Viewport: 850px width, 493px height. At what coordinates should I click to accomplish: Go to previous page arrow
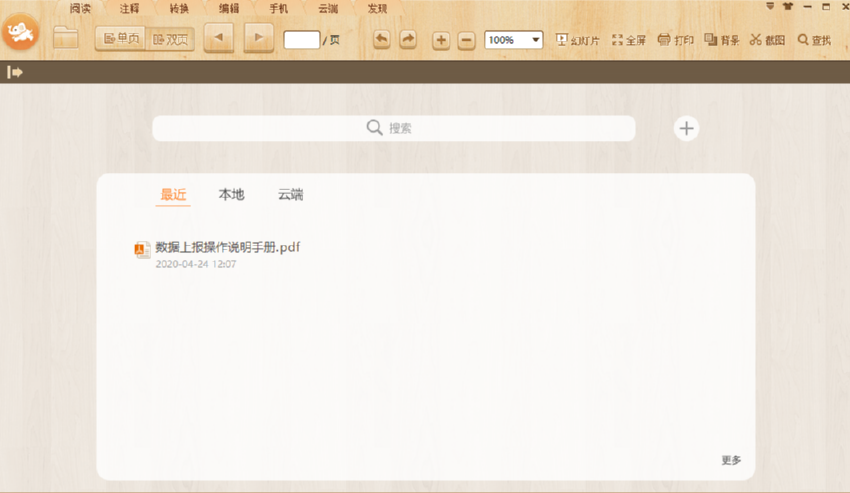[x=218, y=38]
